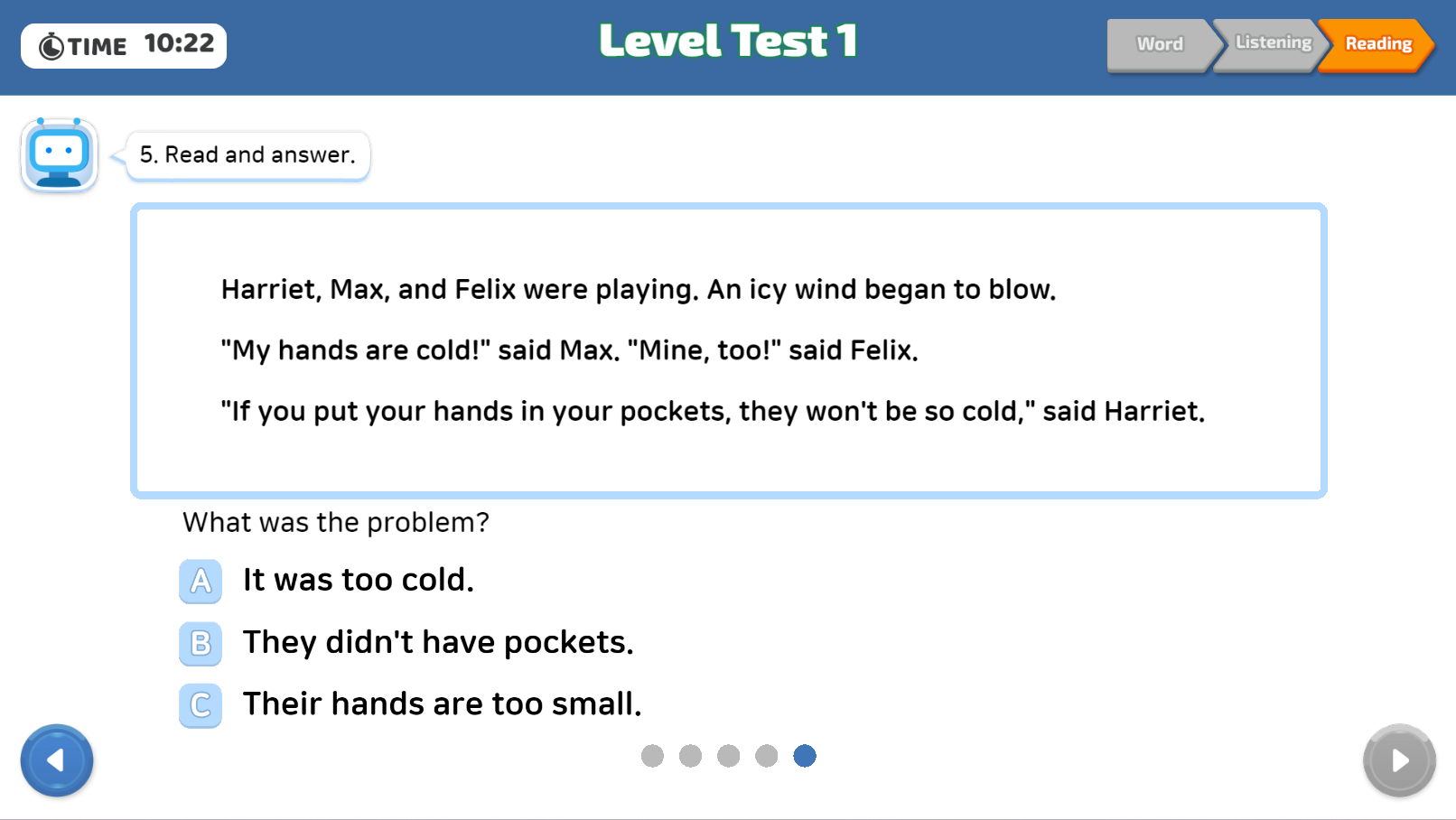Click the robot mascot icon
The height and width of the screenshot is (820, 1456).
click(x=60, y=154)
